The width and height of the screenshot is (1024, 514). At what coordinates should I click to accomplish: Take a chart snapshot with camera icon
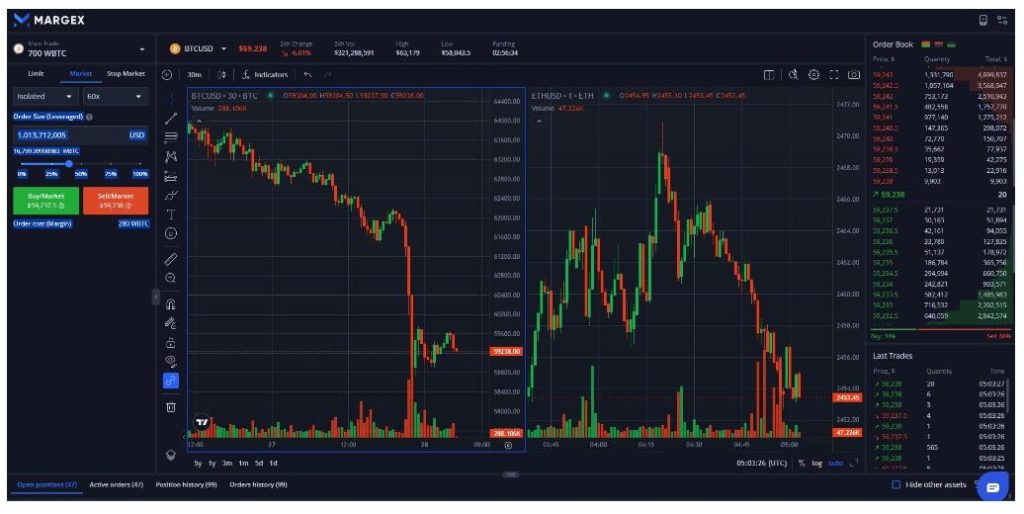click(854, 74)
